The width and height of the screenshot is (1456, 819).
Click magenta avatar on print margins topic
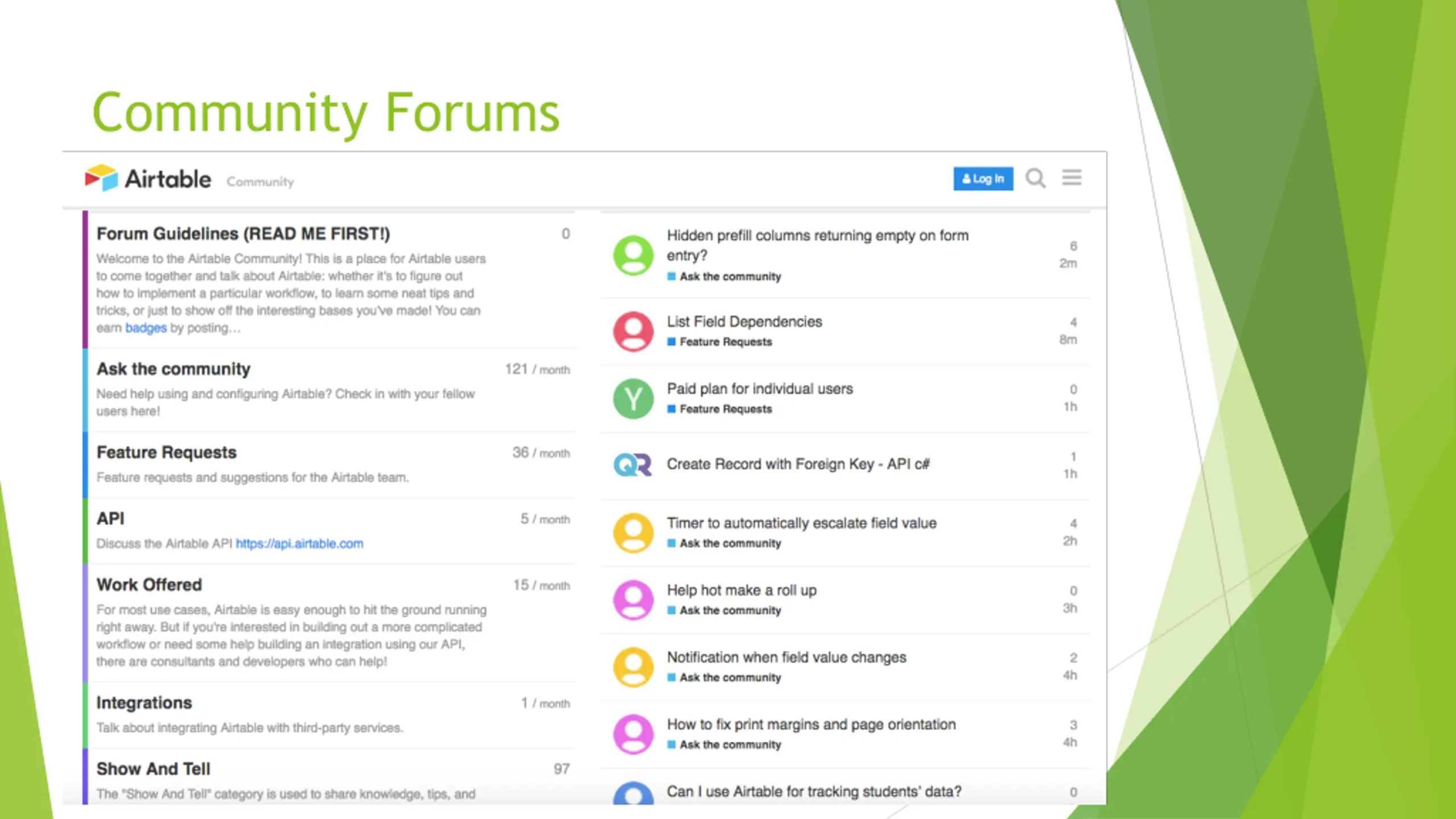coord(633,734)
